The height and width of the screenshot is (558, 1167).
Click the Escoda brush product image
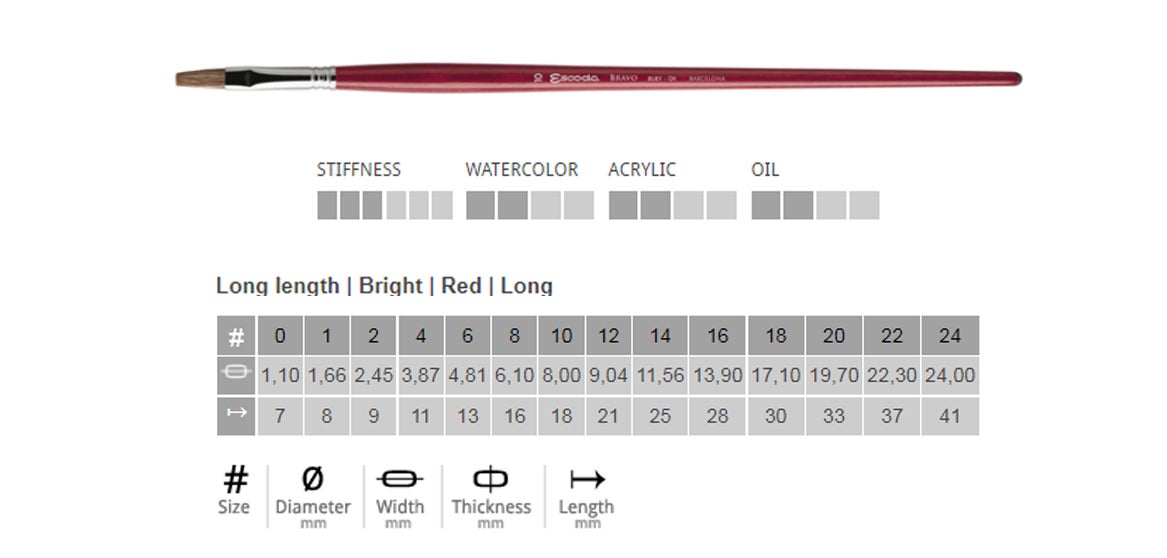pyautogui.click(x=598, y=79)
